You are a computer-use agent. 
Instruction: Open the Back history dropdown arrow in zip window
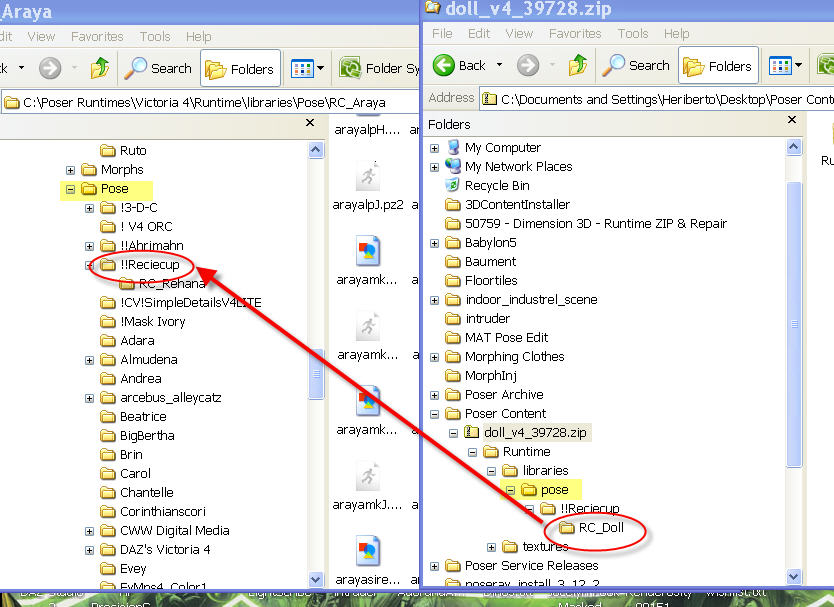pos(499,65)
